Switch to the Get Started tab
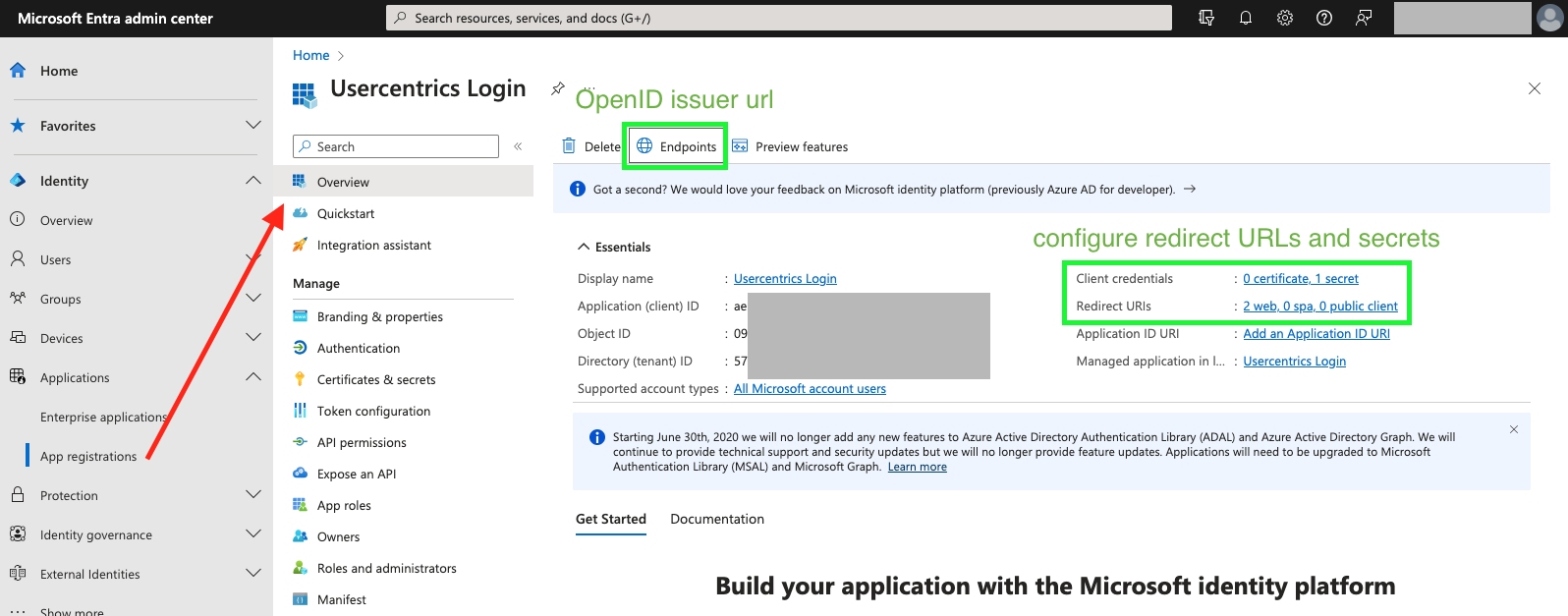The height and width of the screenshot is (616, 1568). 611,519
